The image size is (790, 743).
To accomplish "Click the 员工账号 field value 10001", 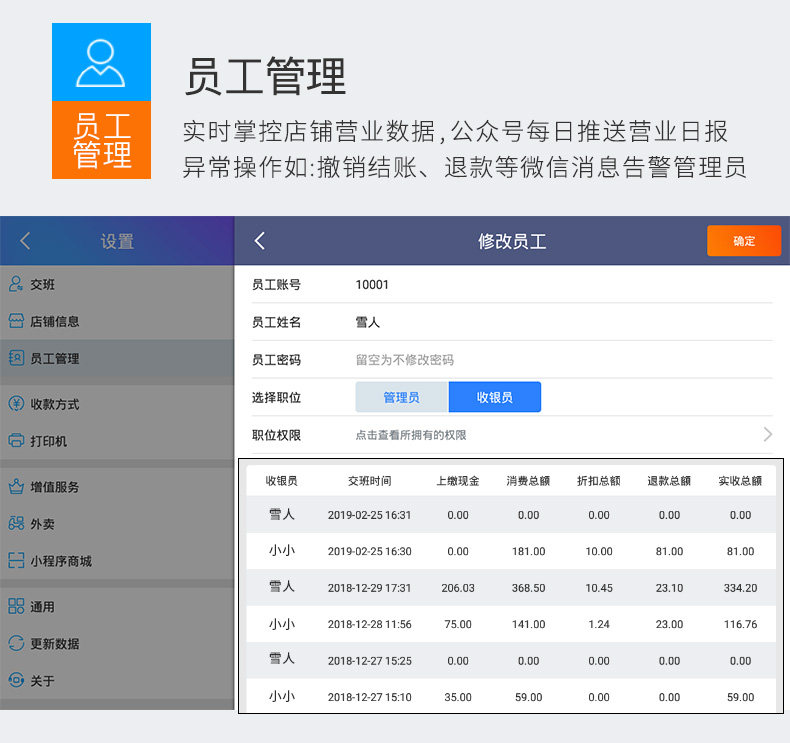I will 372,285.
